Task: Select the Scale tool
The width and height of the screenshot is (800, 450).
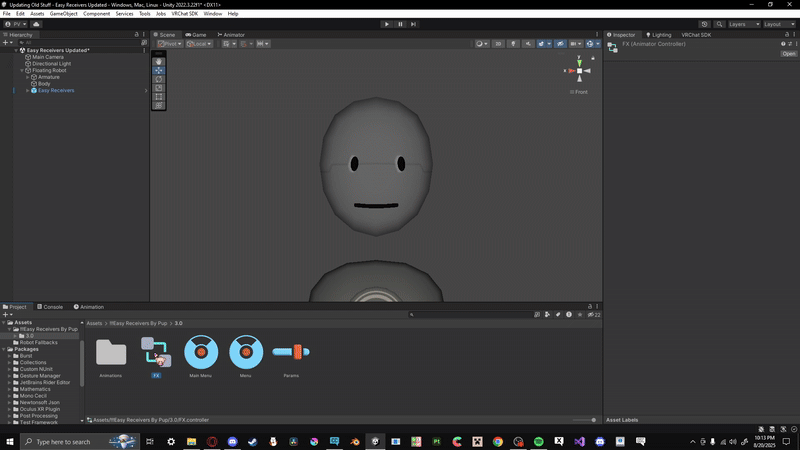Action: [158, 88]
